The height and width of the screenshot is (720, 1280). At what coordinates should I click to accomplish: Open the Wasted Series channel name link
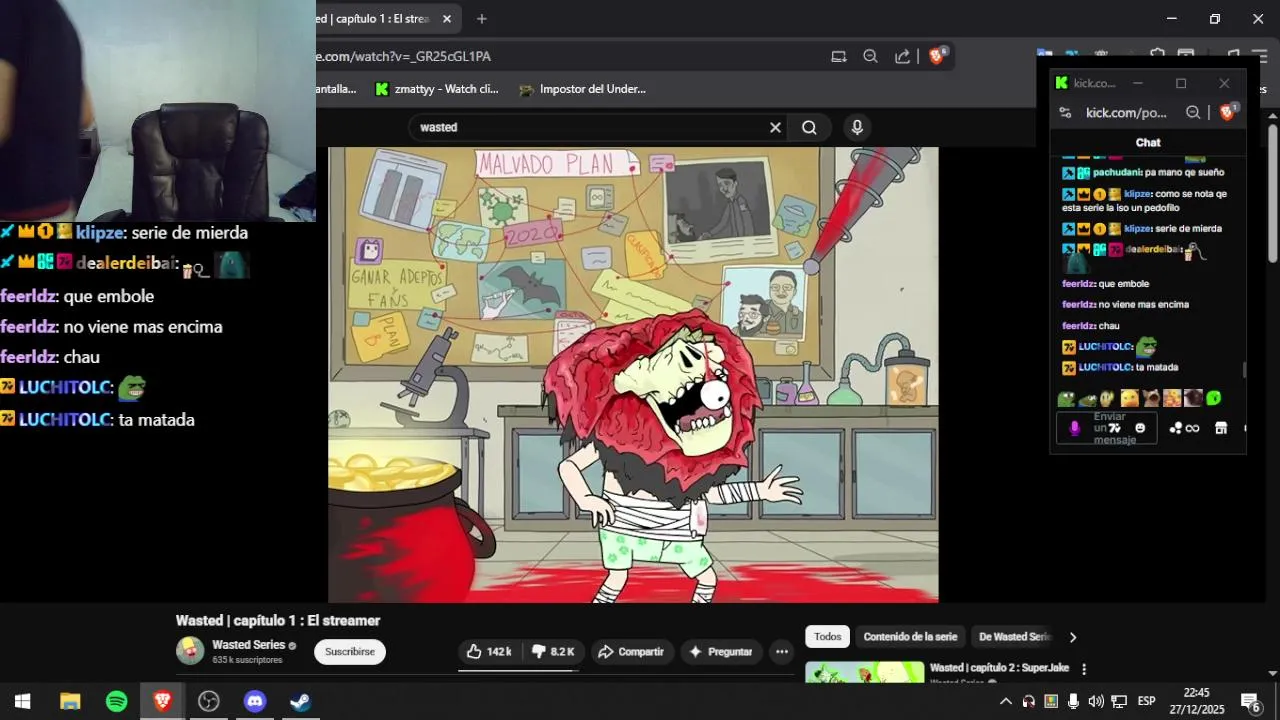249,645
